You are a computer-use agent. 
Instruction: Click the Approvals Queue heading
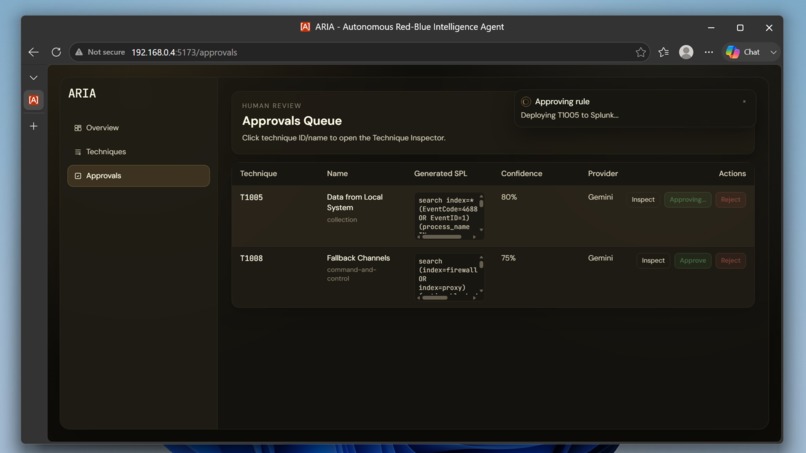click(292, 121)
